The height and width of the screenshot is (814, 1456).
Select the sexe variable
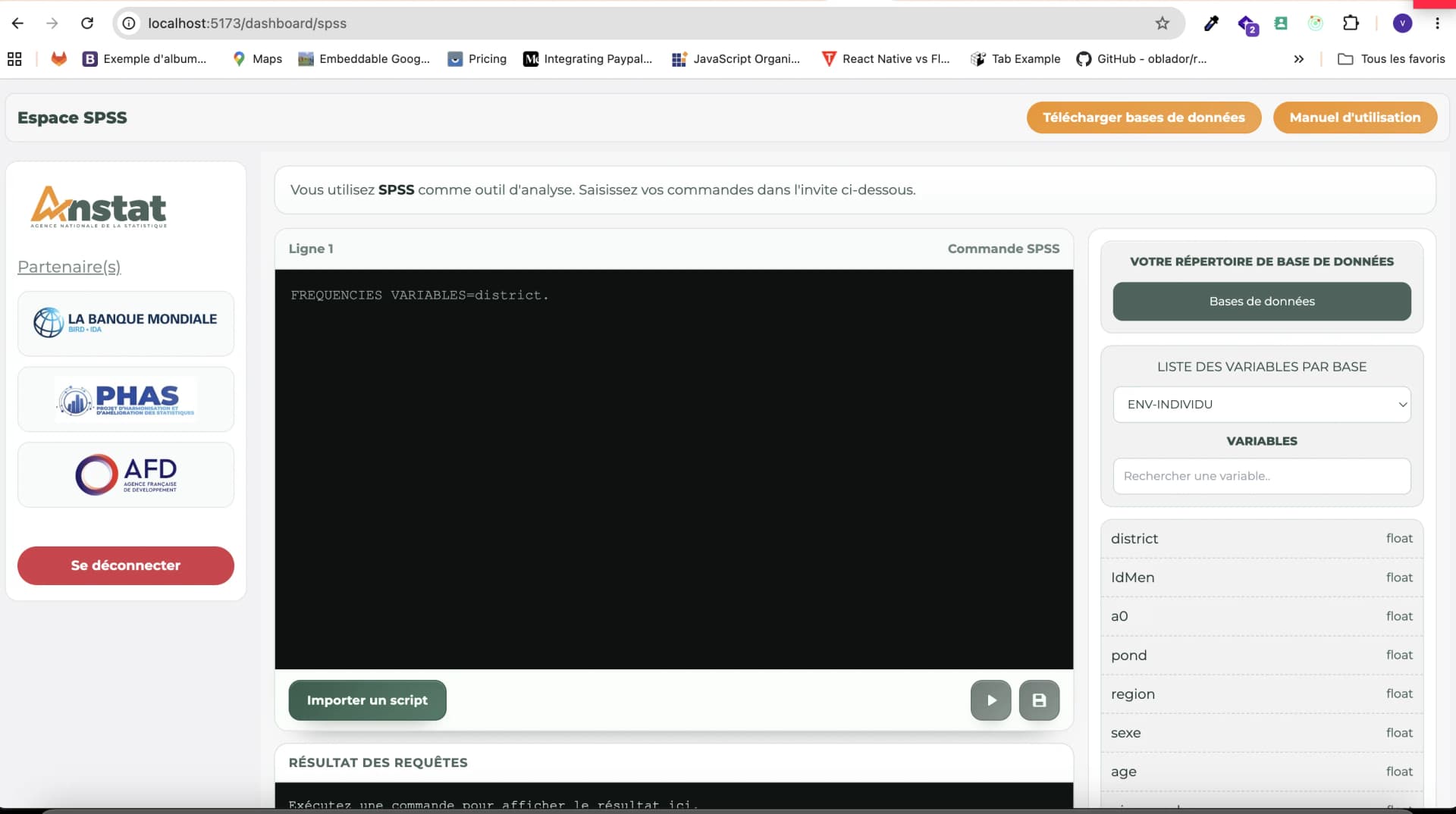tap(1262, 733)
